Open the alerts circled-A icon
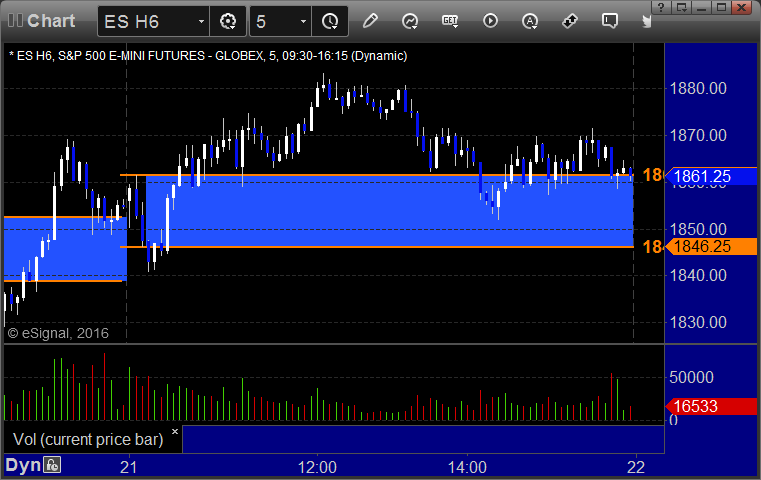The height and width of the screenshot is (480, 761). (529, 21)
